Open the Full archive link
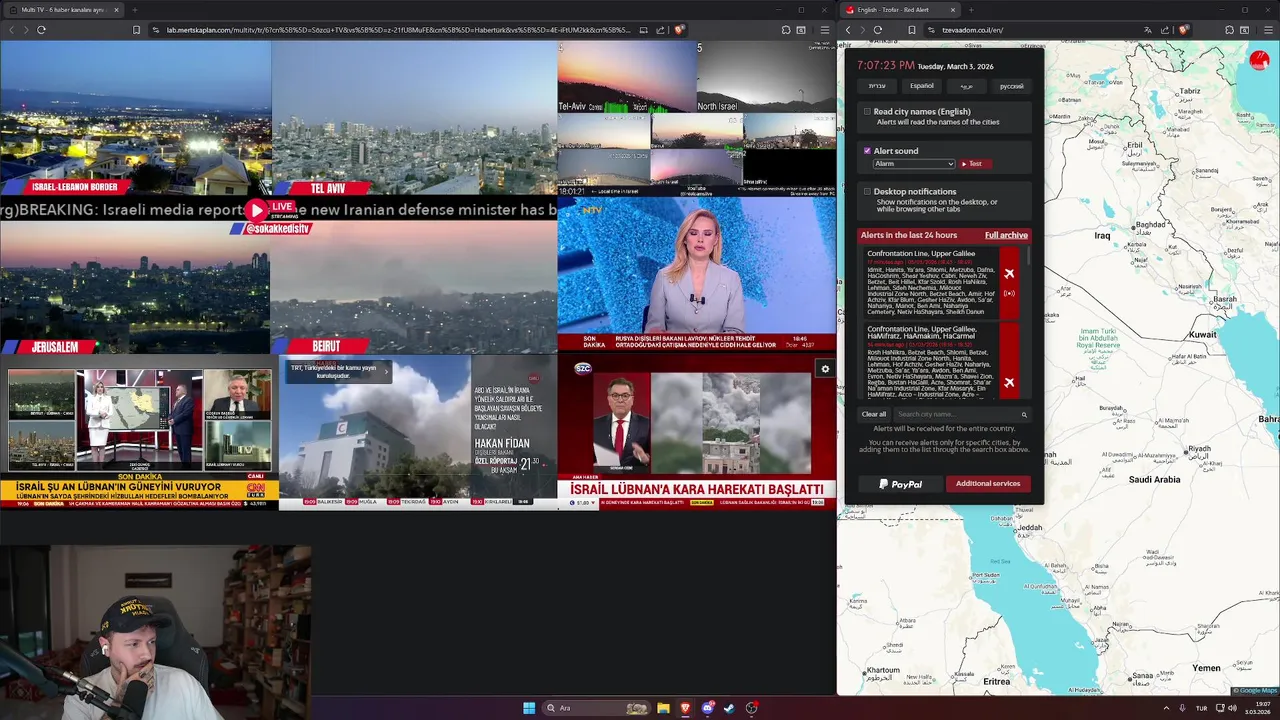1280x720 pixels. pos(1006,235)
